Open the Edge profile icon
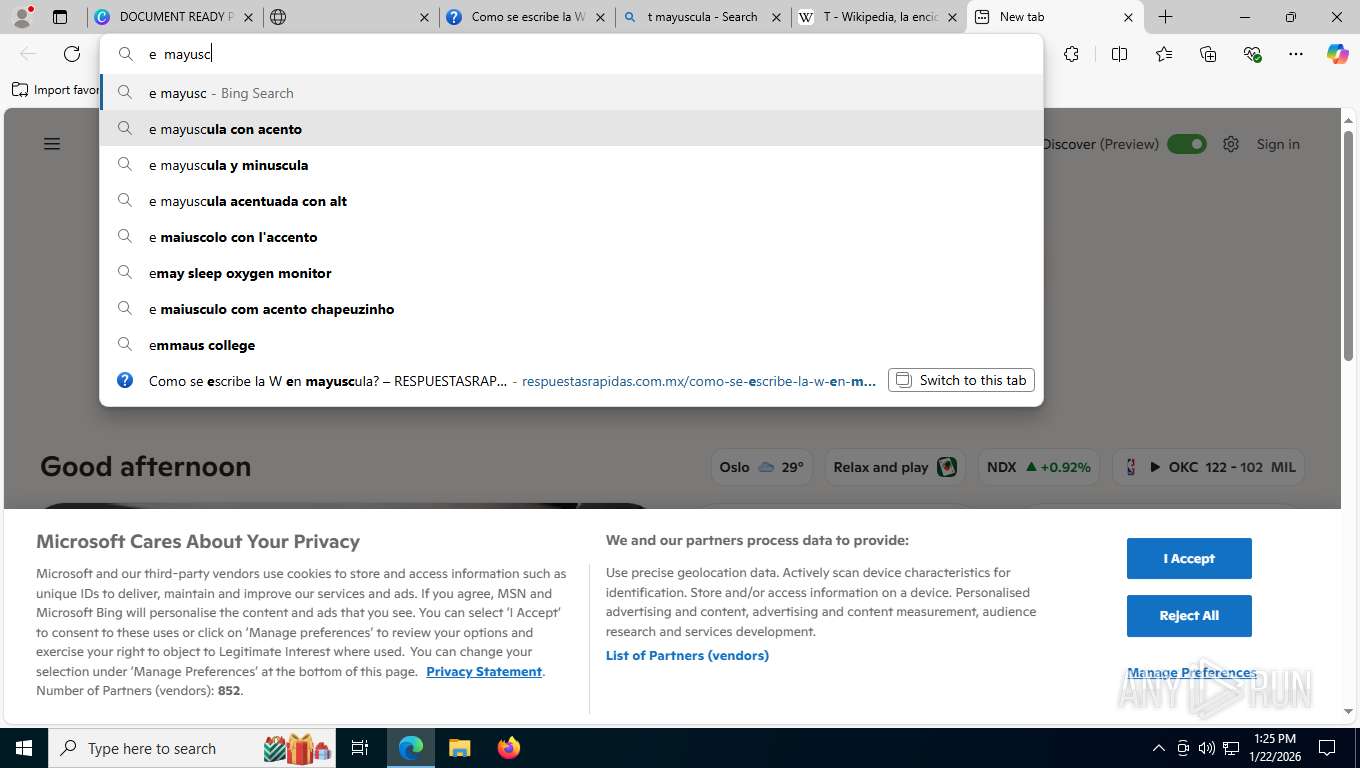Viewport: 1360px width, 768px height. (22, 16)
